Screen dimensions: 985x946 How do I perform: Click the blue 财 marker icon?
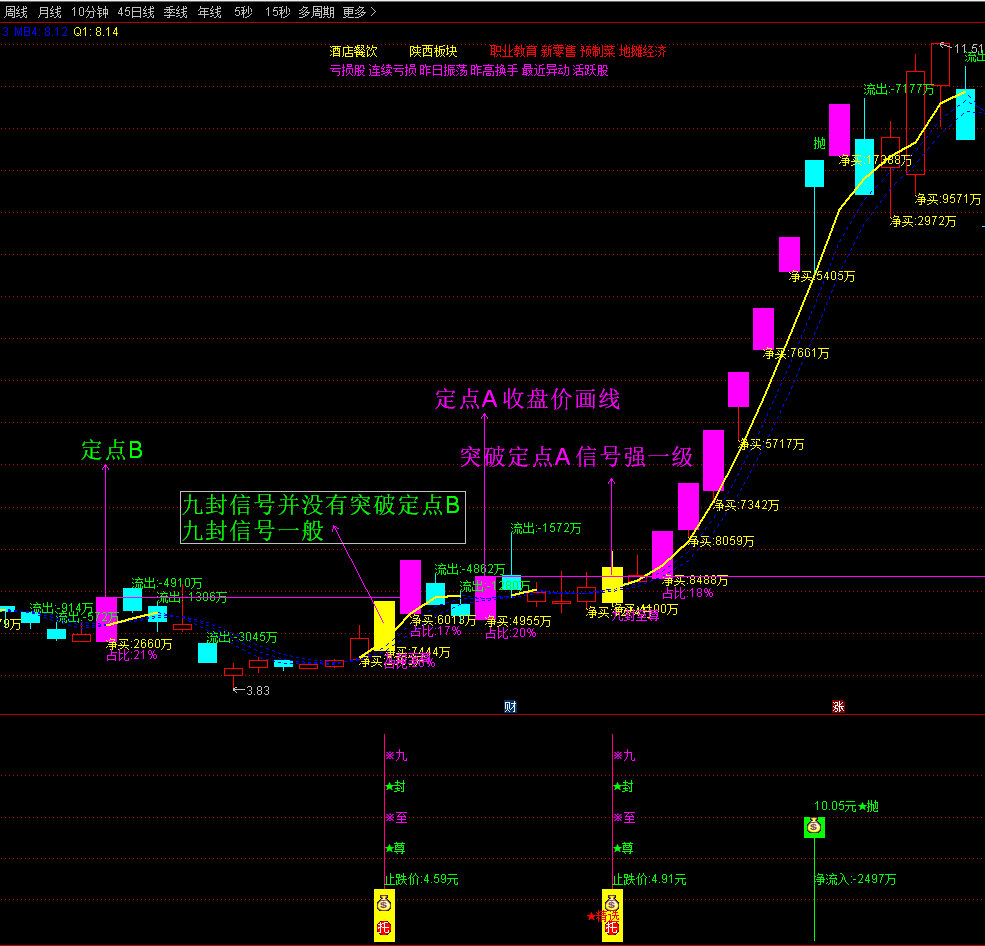click(x=510, y=706)
